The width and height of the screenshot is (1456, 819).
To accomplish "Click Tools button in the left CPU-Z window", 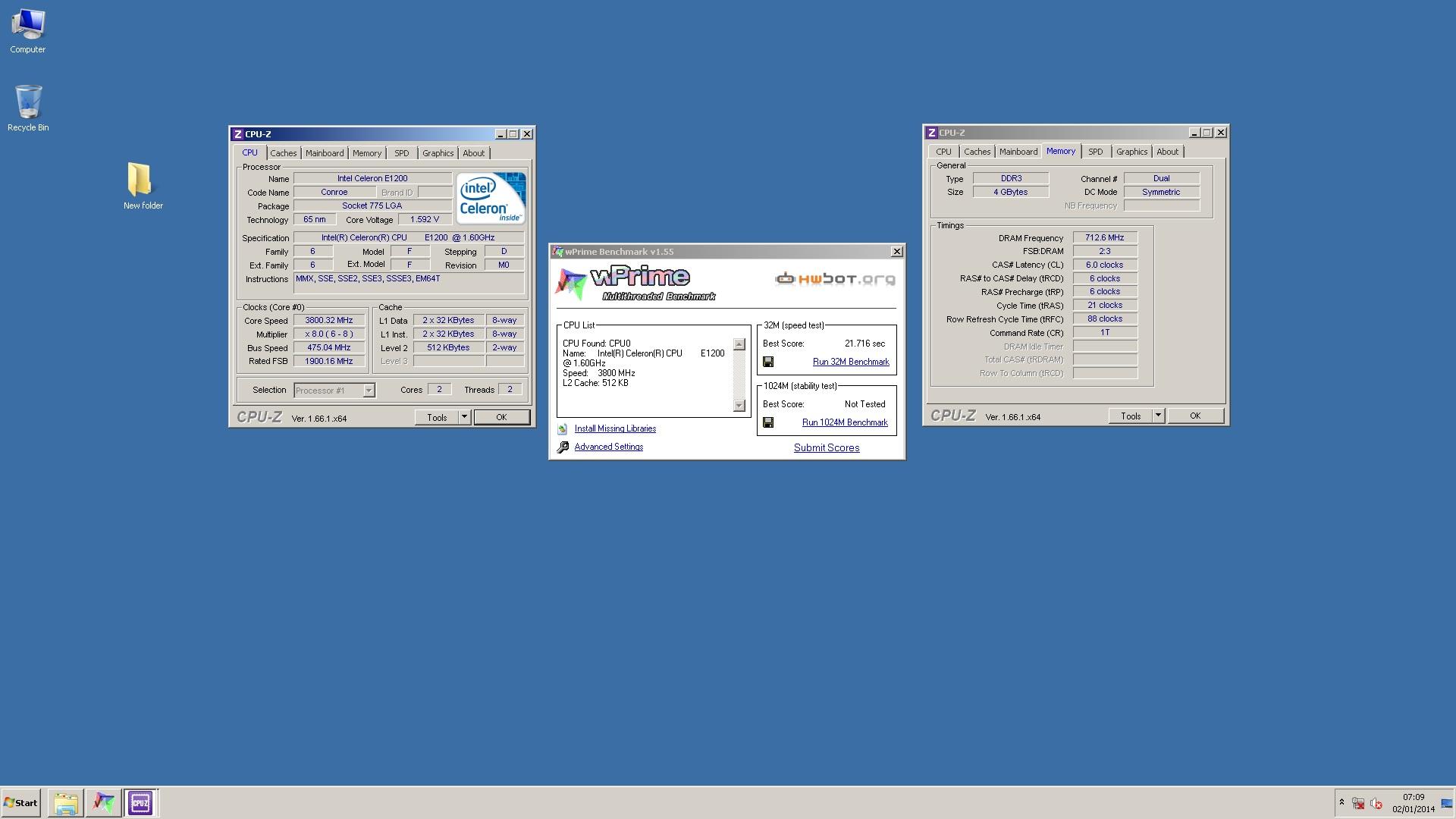I will 437,418.
